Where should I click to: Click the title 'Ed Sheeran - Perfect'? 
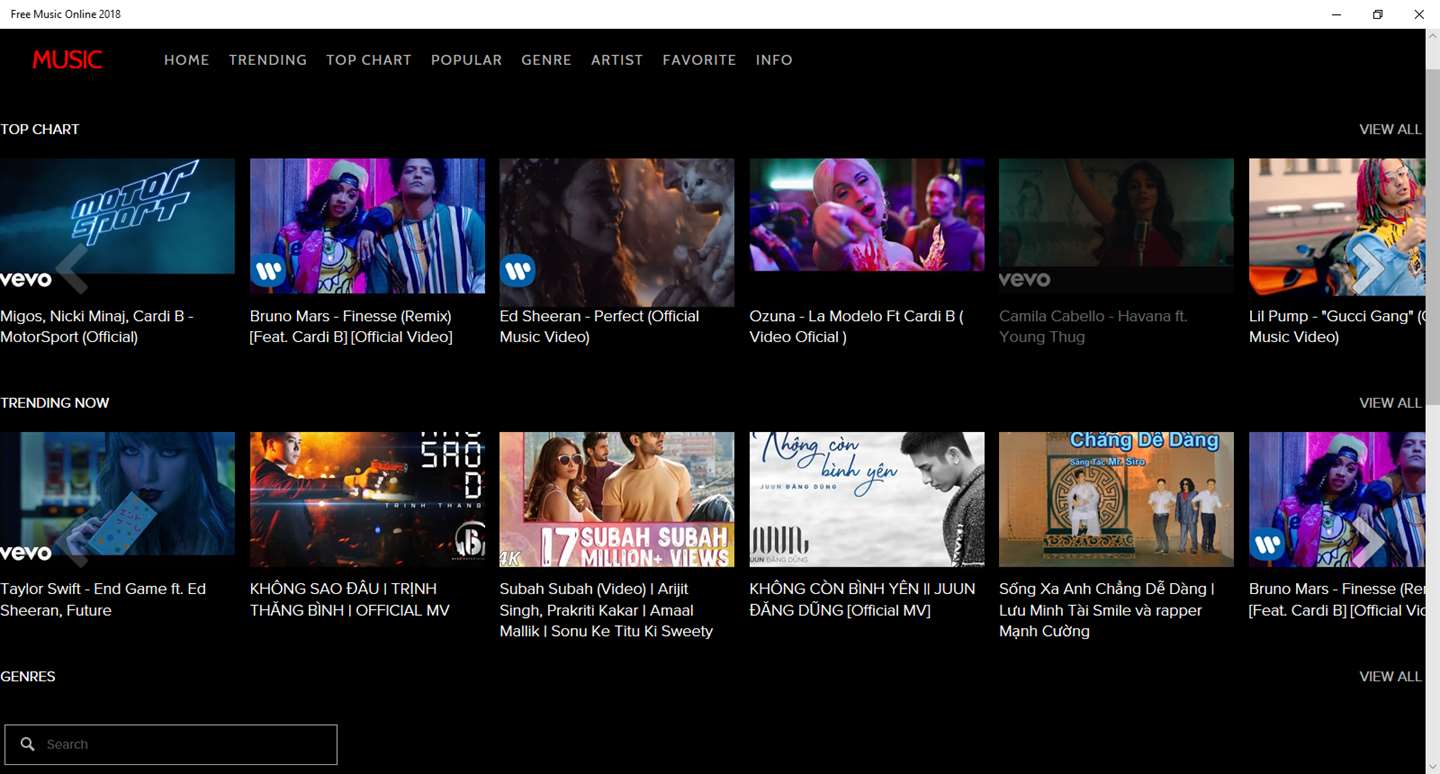600,326
